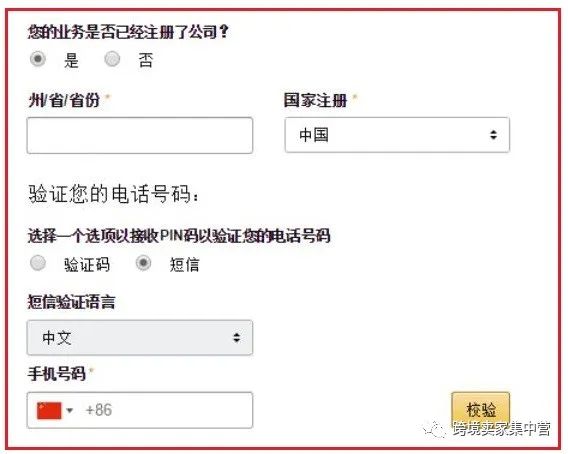This screenshot has height=454, width=568.
Task: Select the 是 radio button
Action: point(38,59)
